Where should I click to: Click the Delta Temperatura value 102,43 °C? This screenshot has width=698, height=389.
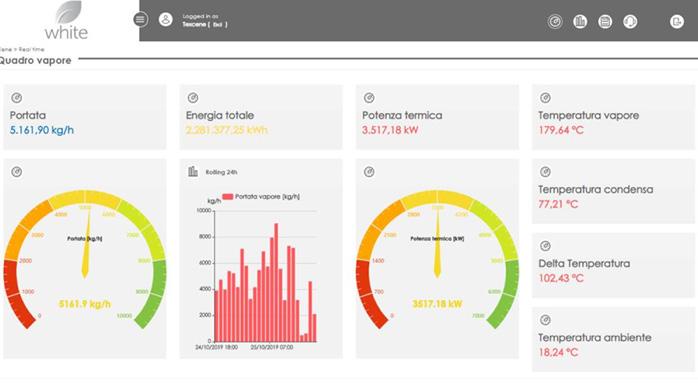[x=561, y=278]
